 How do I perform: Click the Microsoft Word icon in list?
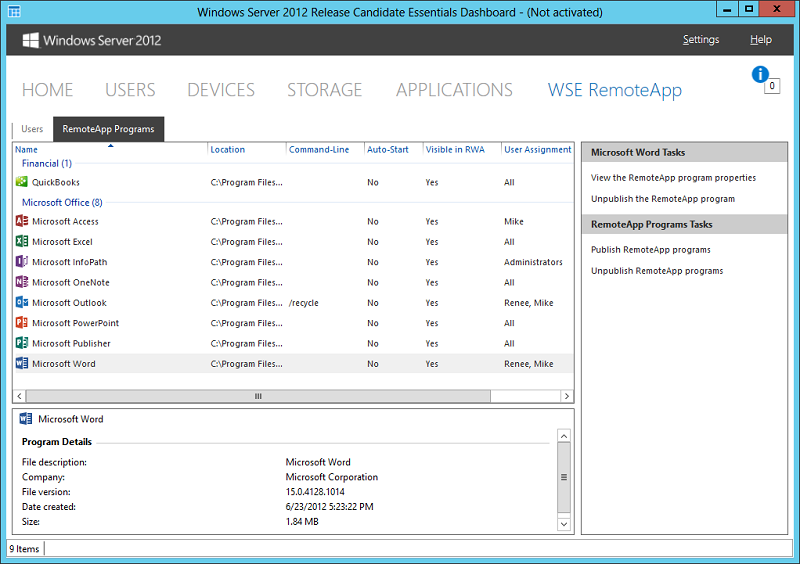pyautogui.click(x=21, y=363)
